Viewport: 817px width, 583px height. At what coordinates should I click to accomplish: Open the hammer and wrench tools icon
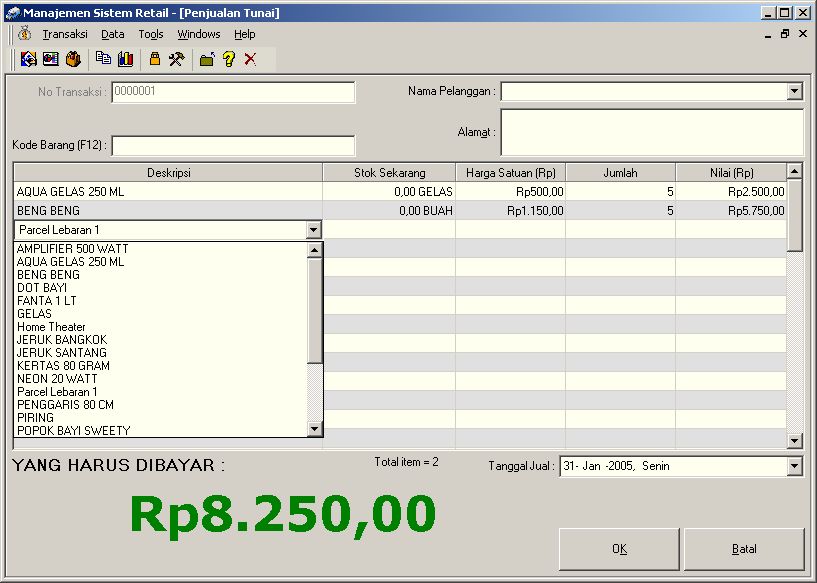(177, 59)
